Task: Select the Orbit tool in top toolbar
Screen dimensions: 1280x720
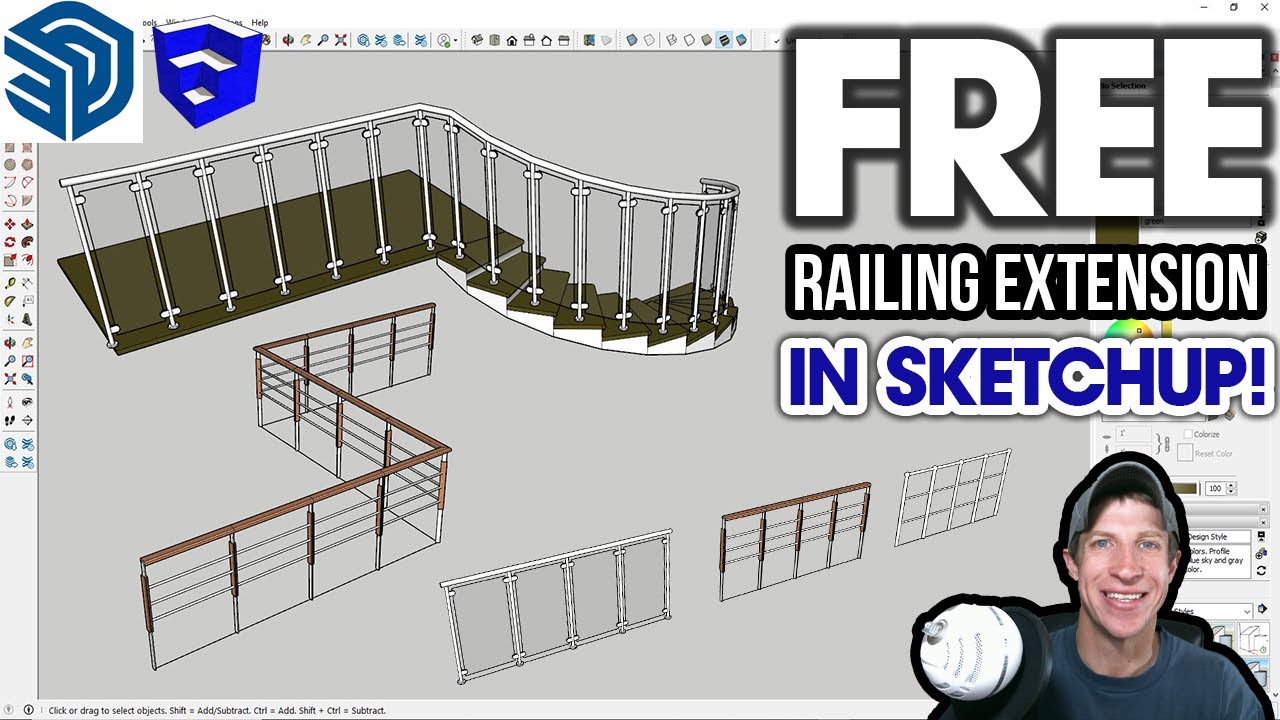Action: tap(288, 40)
